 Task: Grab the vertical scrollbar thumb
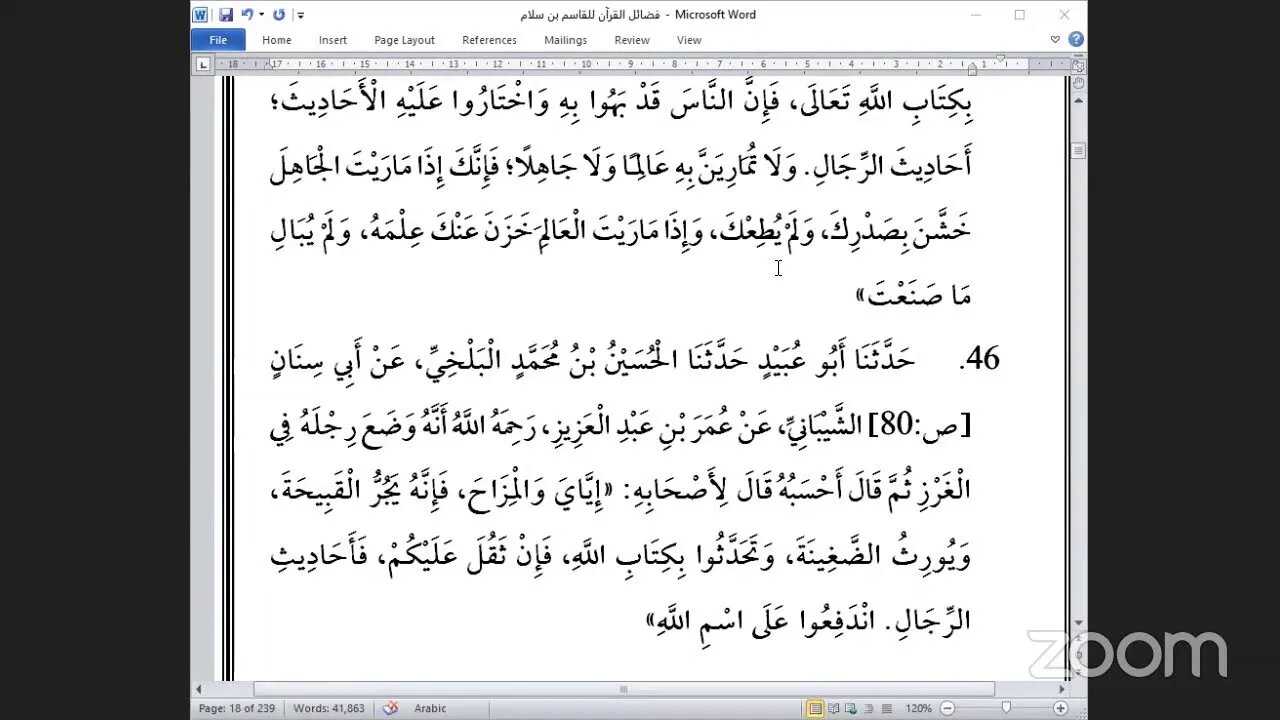(x=1078, y=151)
